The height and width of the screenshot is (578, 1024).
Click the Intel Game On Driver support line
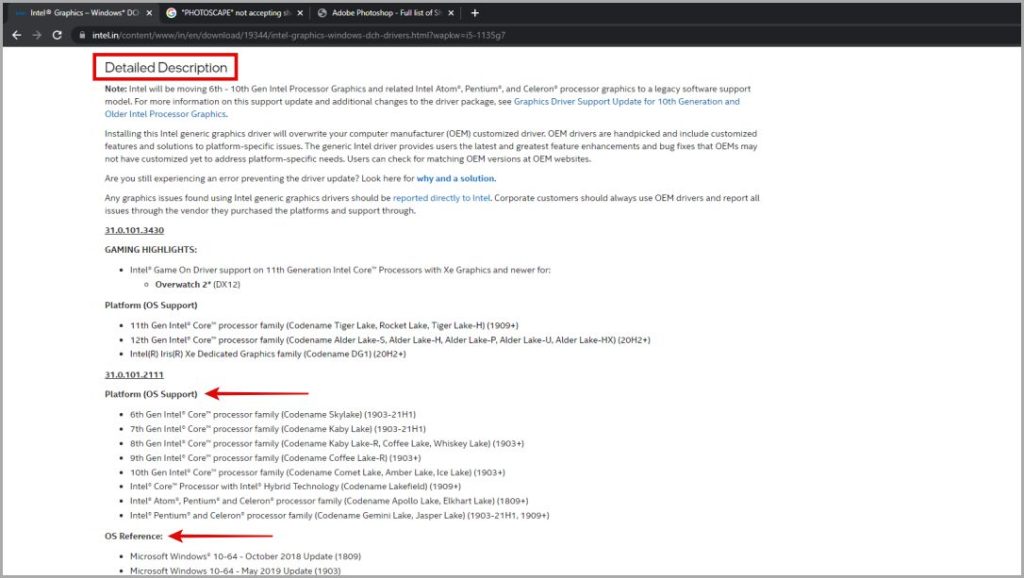(340, 270)
